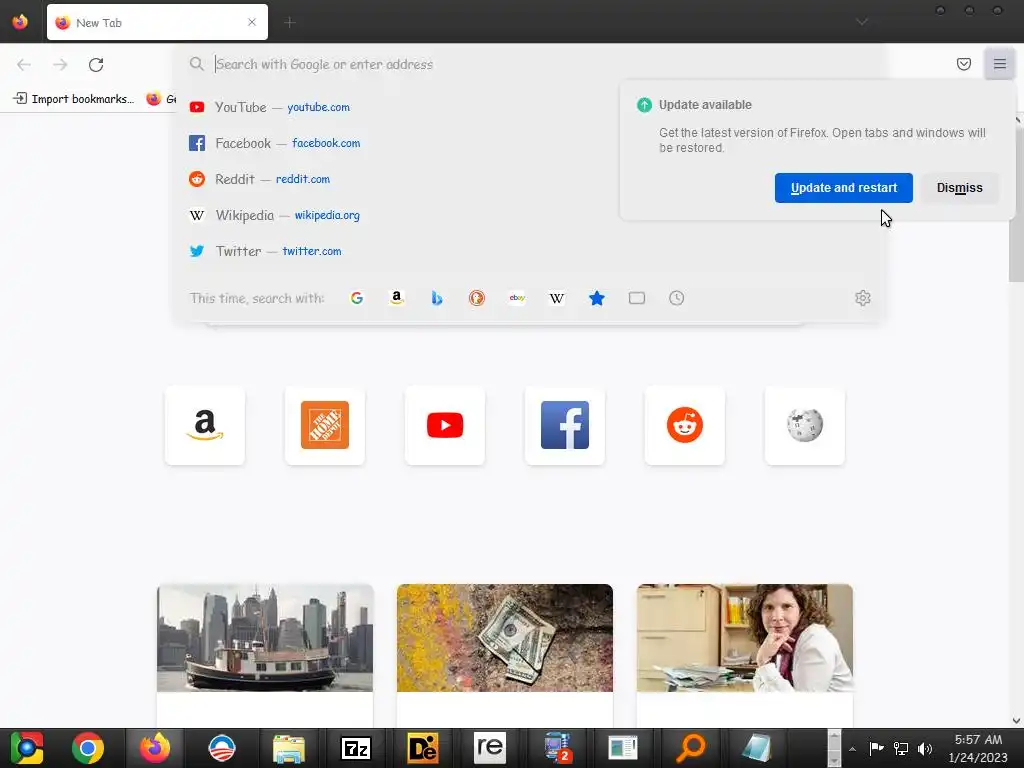Open 7-Zip from taskbar
The height and width of the screenshot is (768, 1024).
pyautogui.click(x=356, y=748)
